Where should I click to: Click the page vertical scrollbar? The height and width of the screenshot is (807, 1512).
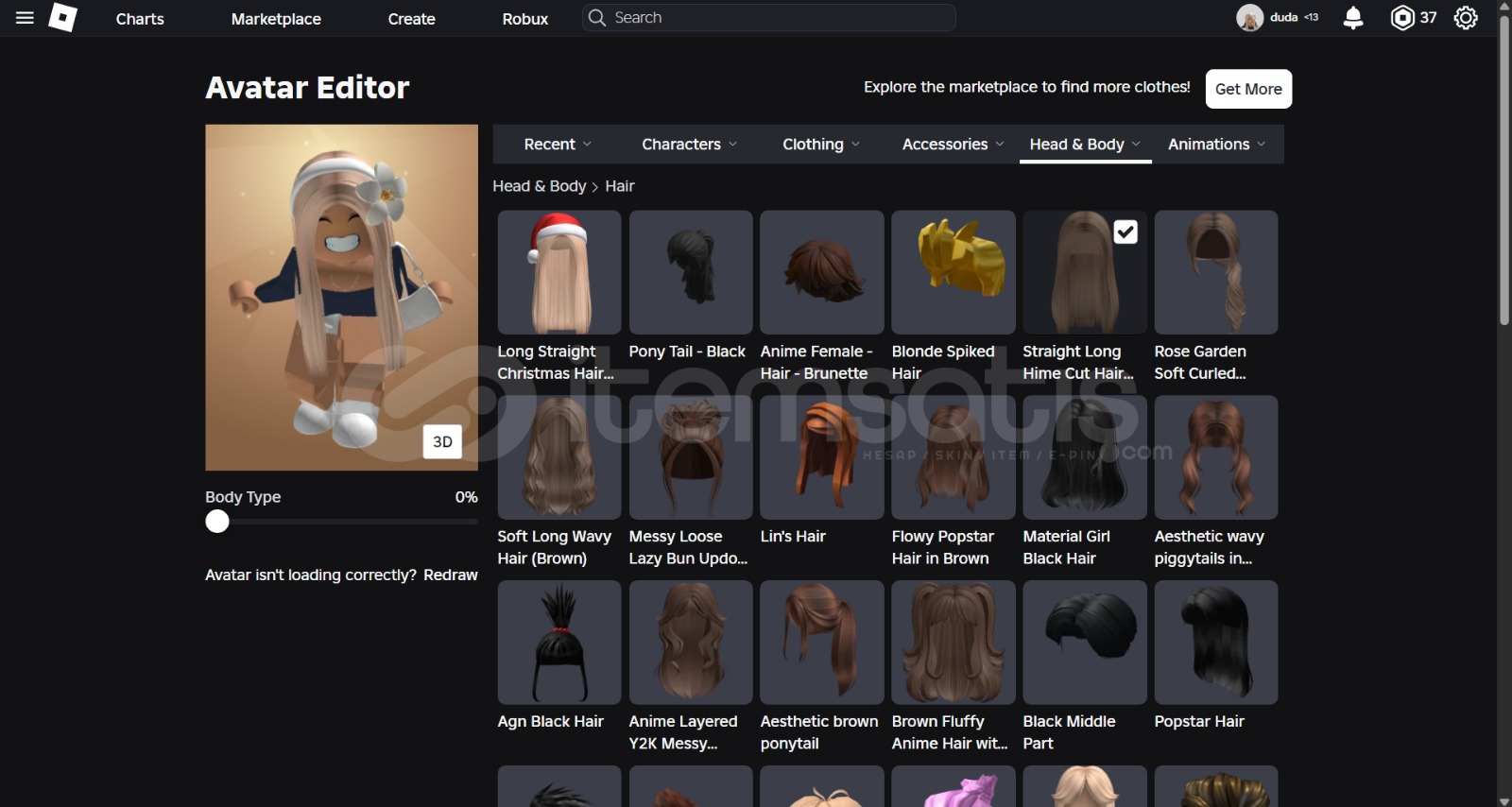1503,170
